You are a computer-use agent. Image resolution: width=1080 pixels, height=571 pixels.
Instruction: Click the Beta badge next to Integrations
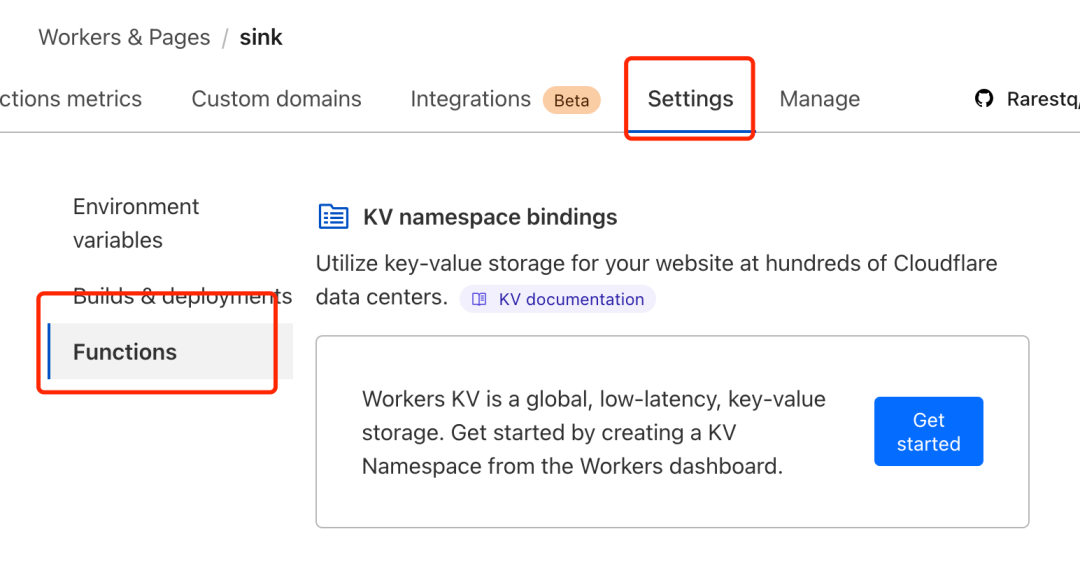(x=571, y=100)
